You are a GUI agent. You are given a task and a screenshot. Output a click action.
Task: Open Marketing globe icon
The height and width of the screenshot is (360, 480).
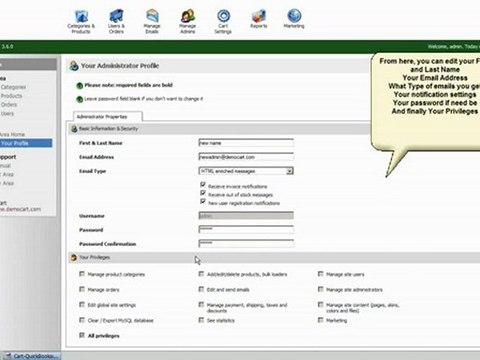pos(294,16)
